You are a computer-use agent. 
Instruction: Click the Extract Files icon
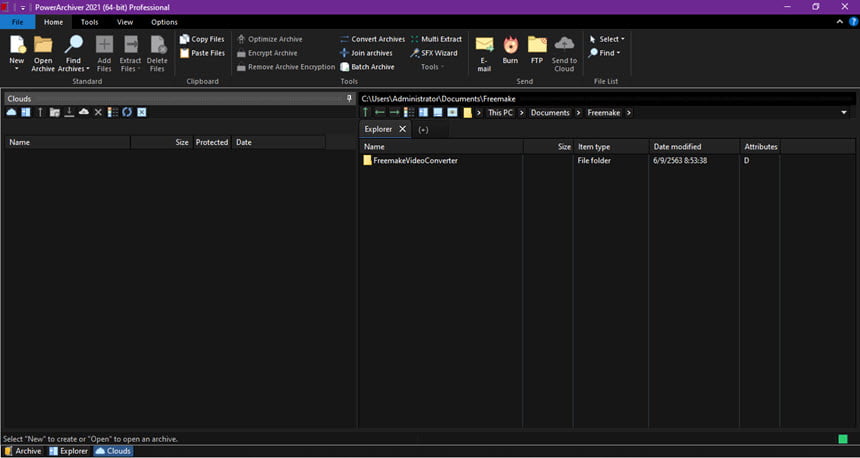tap(131, 45)
